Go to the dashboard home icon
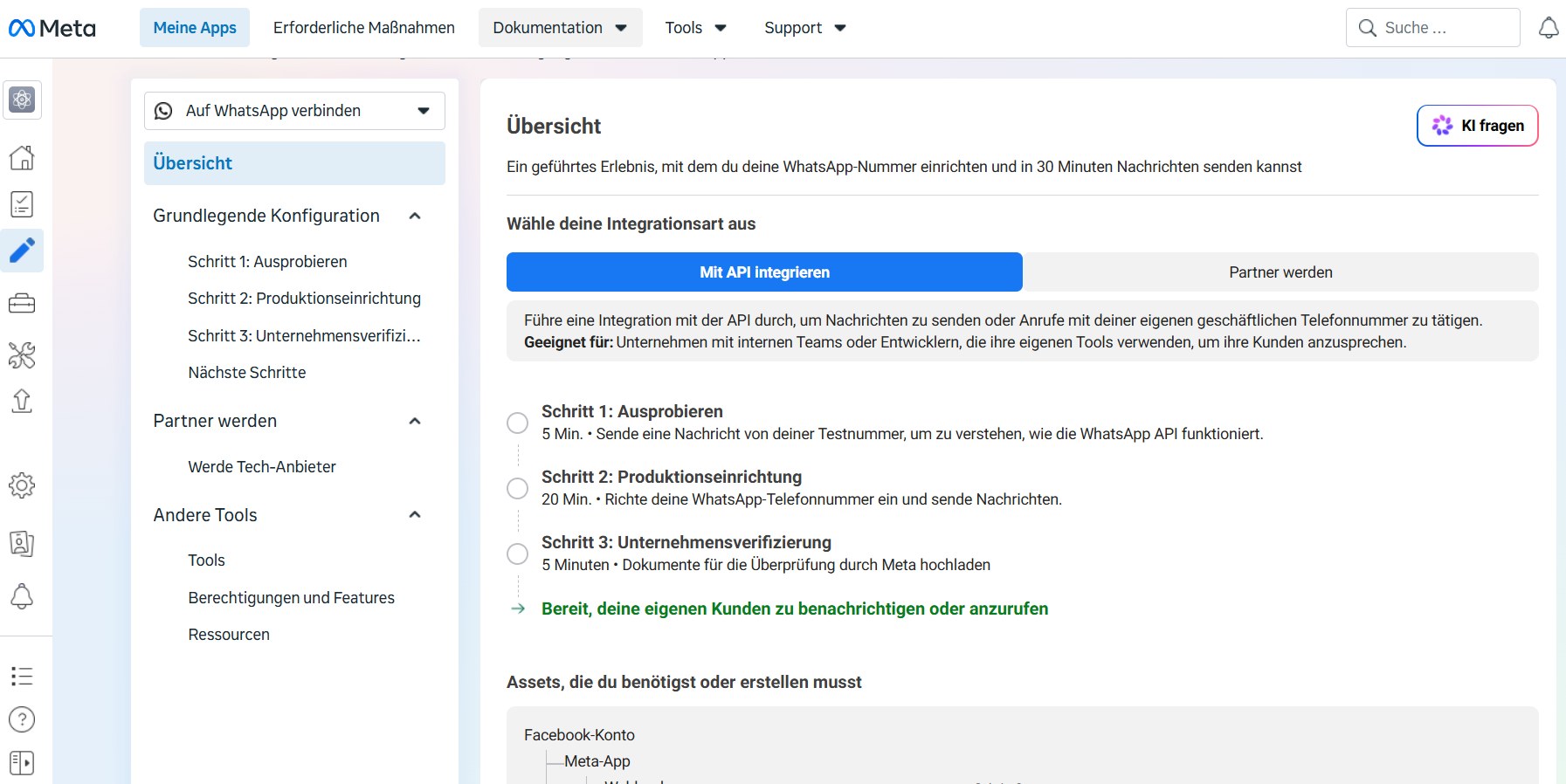1566x784 pixels. click(22, 158)
